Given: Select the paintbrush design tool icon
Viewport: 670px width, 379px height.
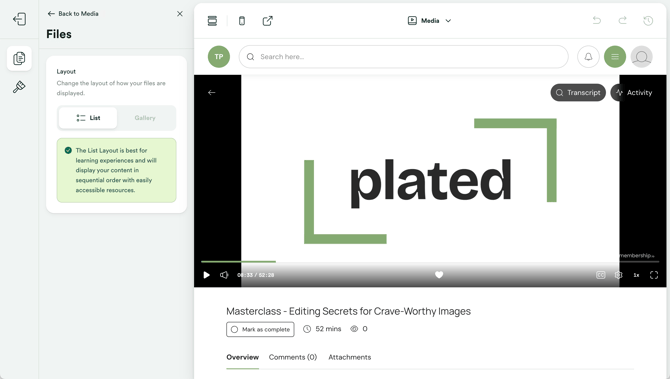Looking at the screenshot, I should coord(19,87).
